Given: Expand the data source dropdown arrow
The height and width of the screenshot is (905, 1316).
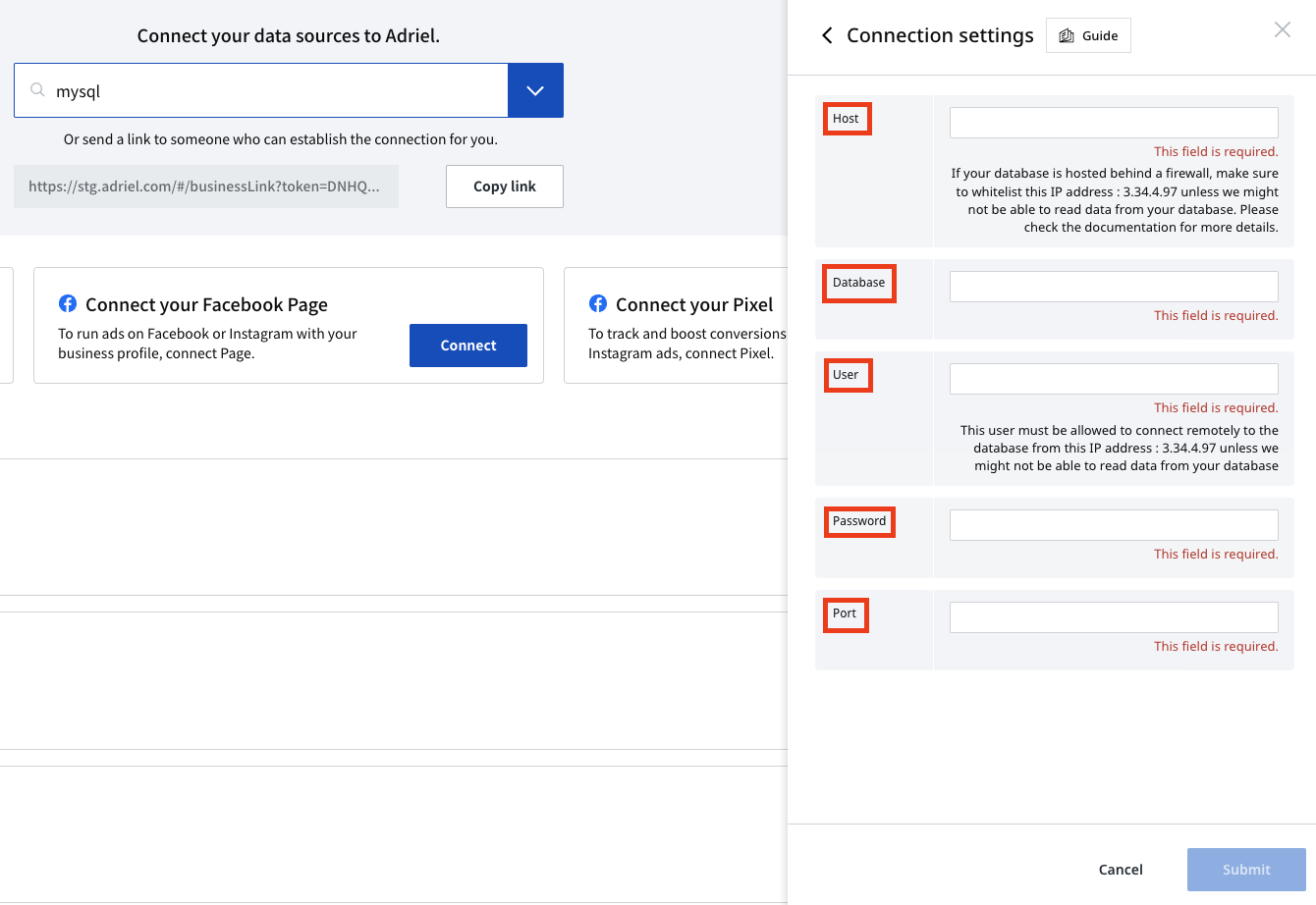Looking at the screenshot, I should [x=535, y=90].
